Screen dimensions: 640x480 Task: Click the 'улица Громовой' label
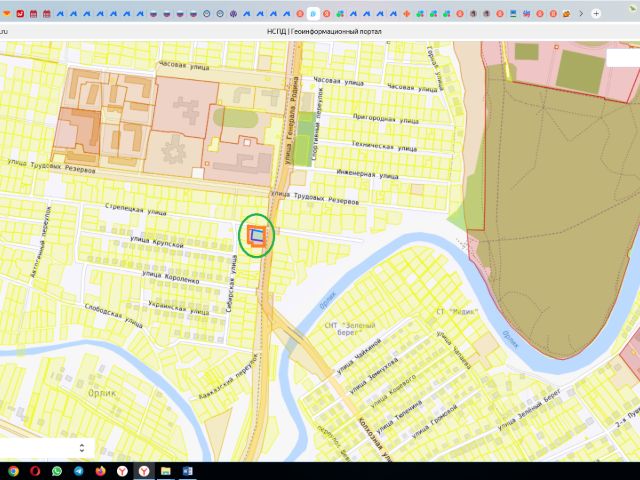pos(435,421)
